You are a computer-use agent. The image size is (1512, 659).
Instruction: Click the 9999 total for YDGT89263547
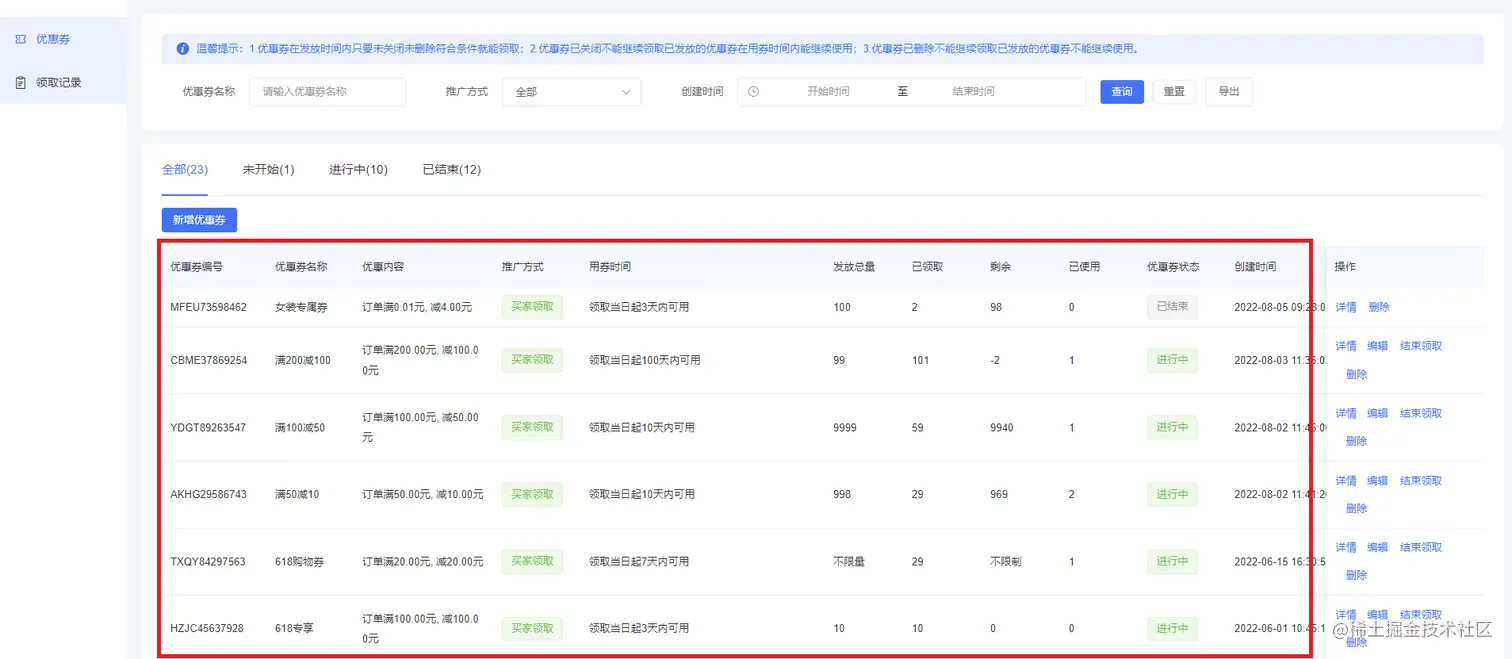[845, 428]
